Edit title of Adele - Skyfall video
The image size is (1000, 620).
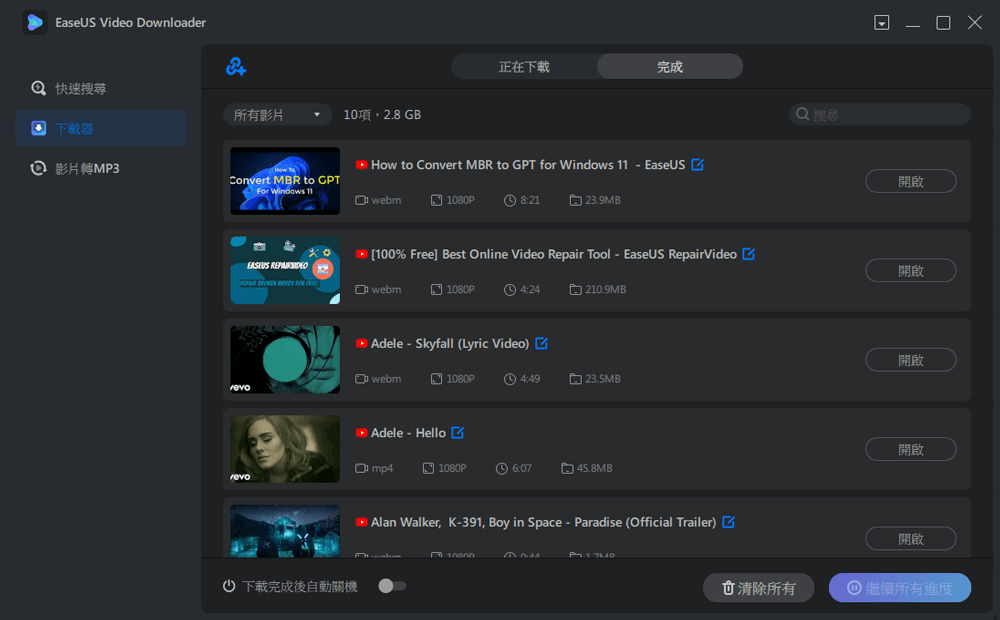541,343
